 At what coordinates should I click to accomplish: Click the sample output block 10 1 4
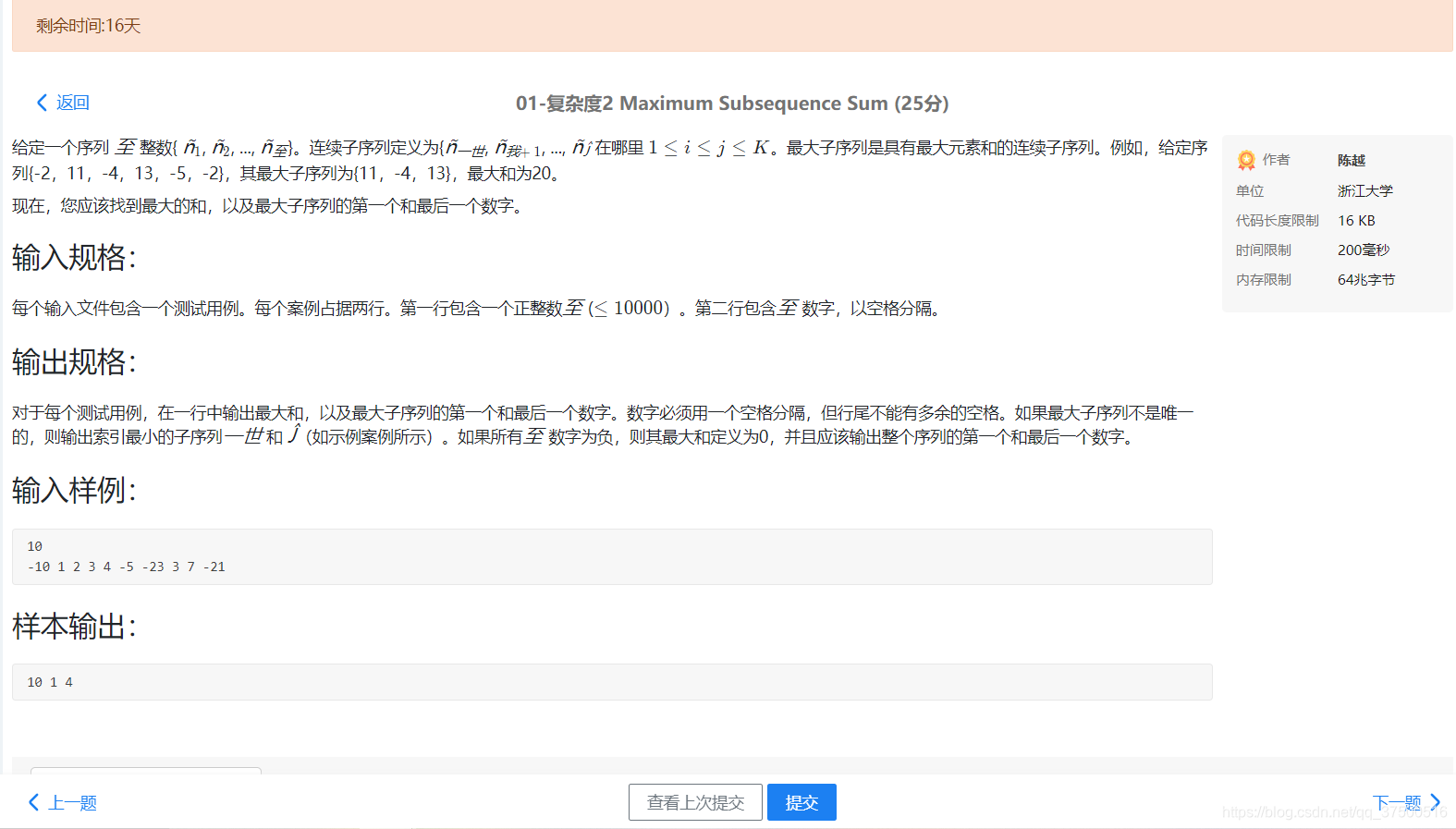click(612, 682)
